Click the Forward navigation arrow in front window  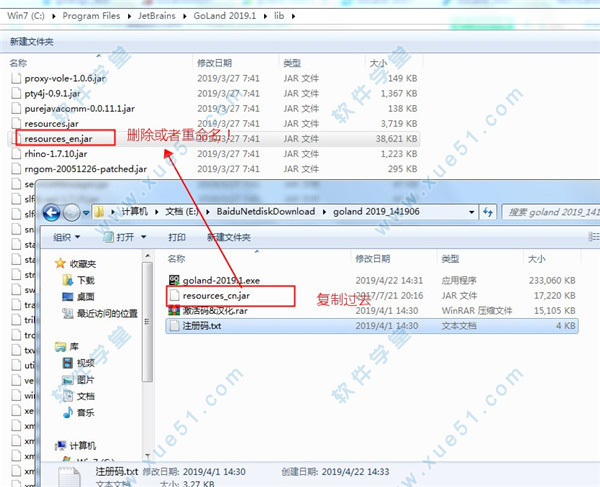pos(71,213)
